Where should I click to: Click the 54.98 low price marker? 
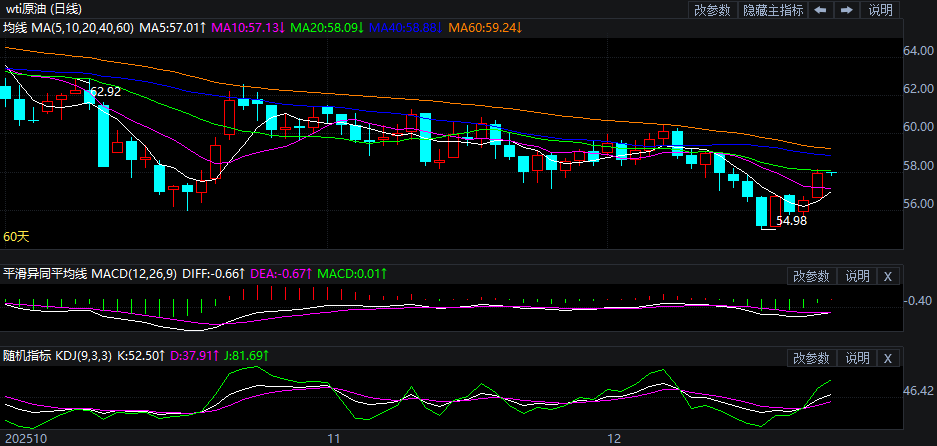click(791, 221)
